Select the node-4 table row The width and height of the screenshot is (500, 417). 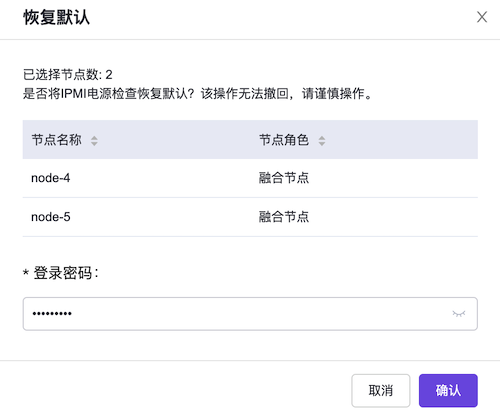[x=250, y=178]
